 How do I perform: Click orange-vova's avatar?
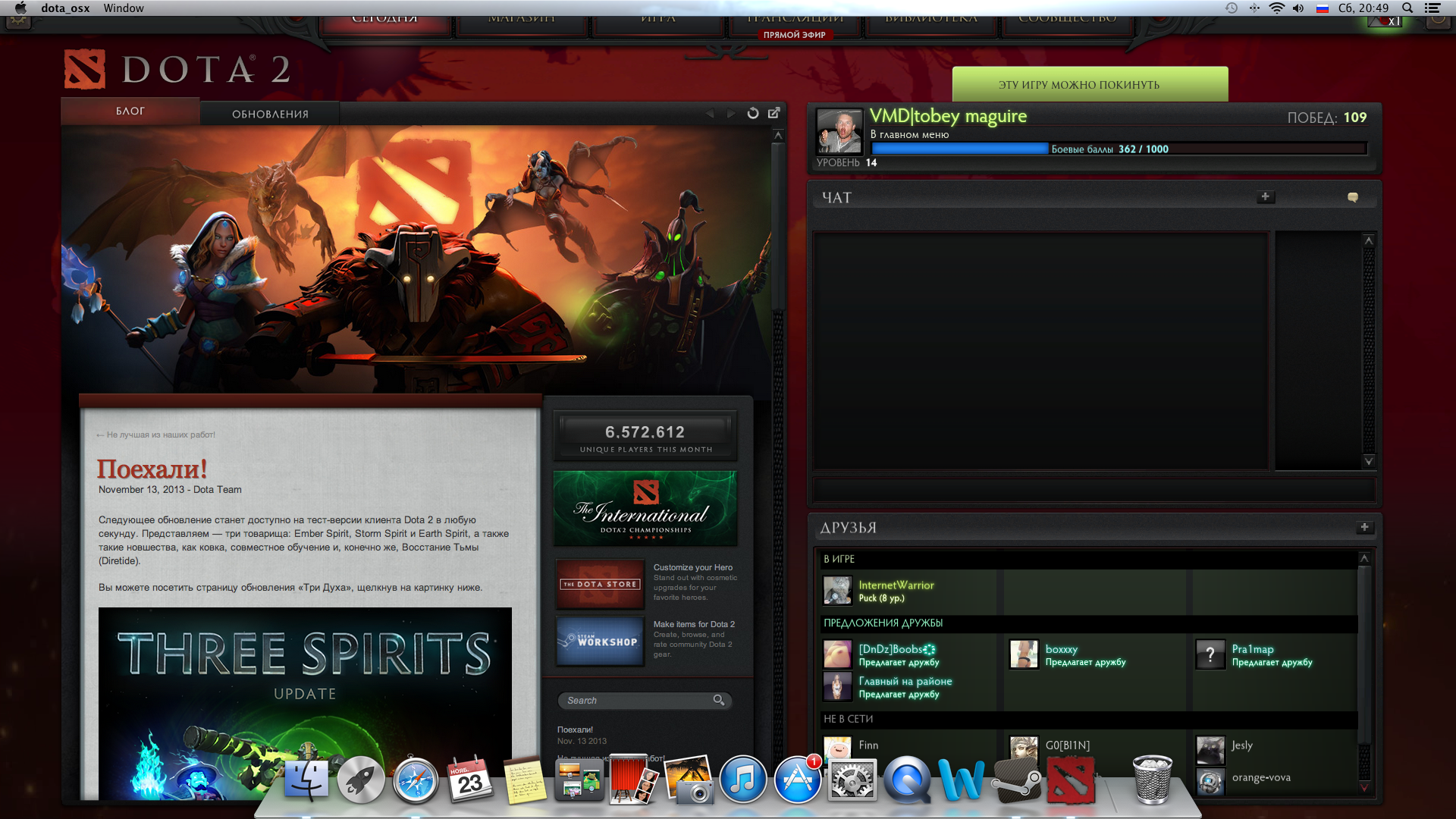click(1210, 781)
